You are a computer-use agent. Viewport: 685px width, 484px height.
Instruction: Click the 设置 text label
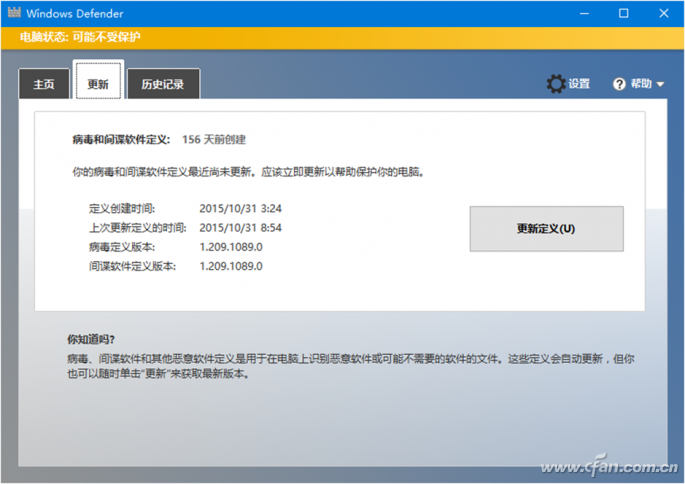tap(579, 83)
